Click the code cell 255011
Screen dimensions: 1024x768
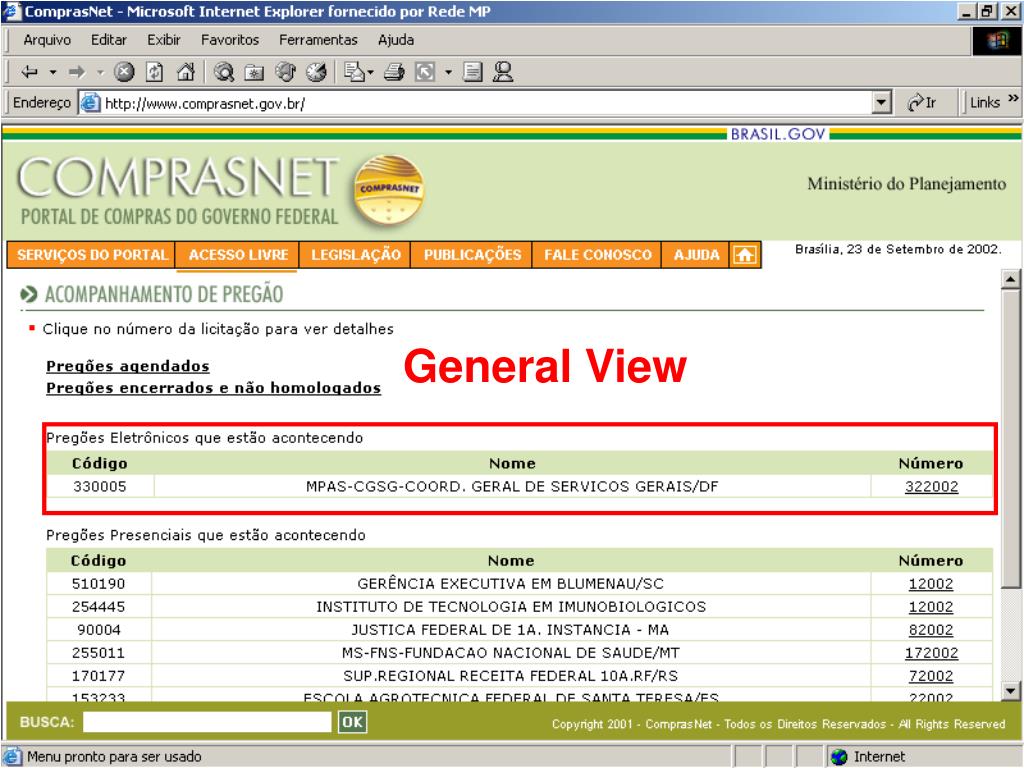tap(99, 652)
